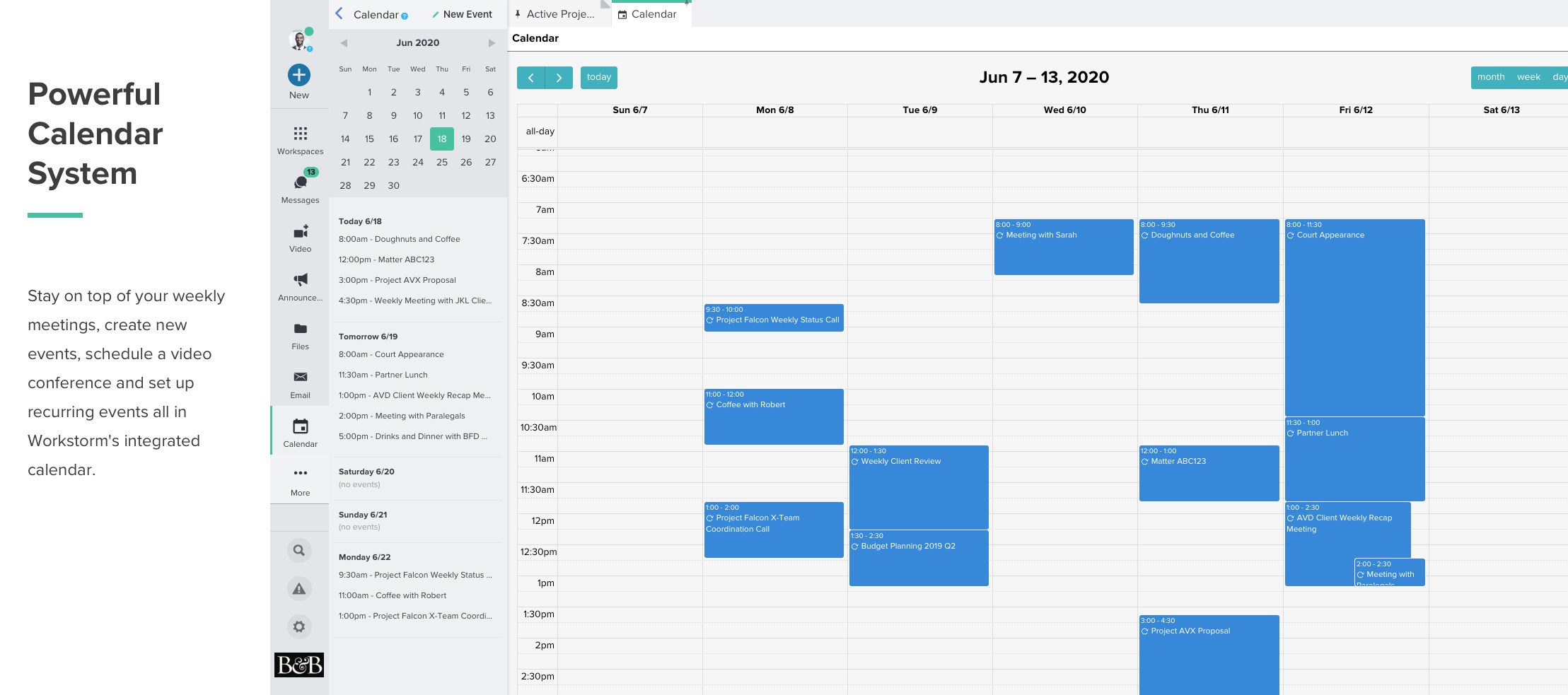Open Project Falcon Weekly Status Call event
Viewport: 1568px width, 695px height.
(x=774, y=317)
